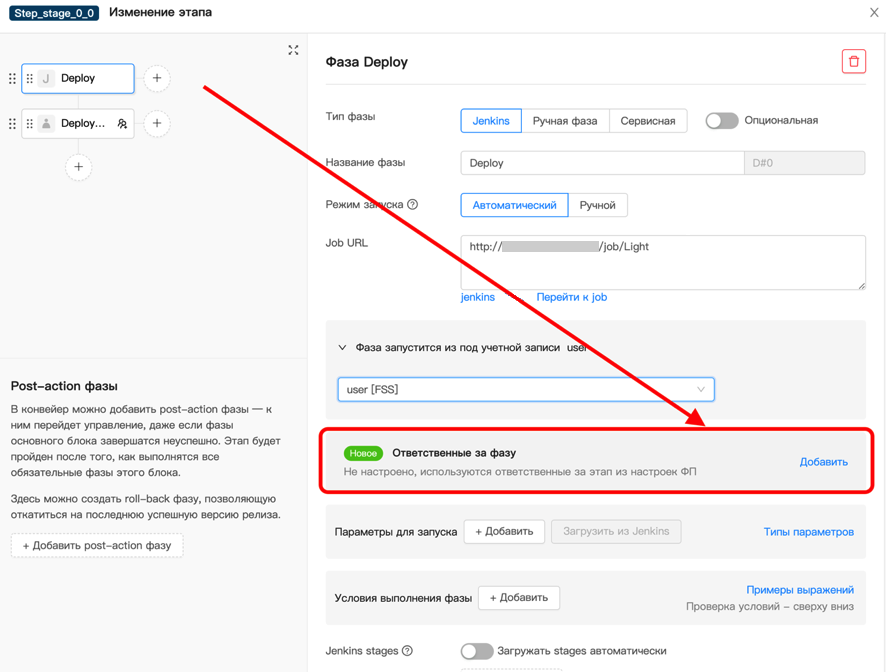This screenshot has width=886, height=672.
Task: Click the fullscreen expand icon in pipeline panel
Action: pyautogui.click(x=293, y=50)
